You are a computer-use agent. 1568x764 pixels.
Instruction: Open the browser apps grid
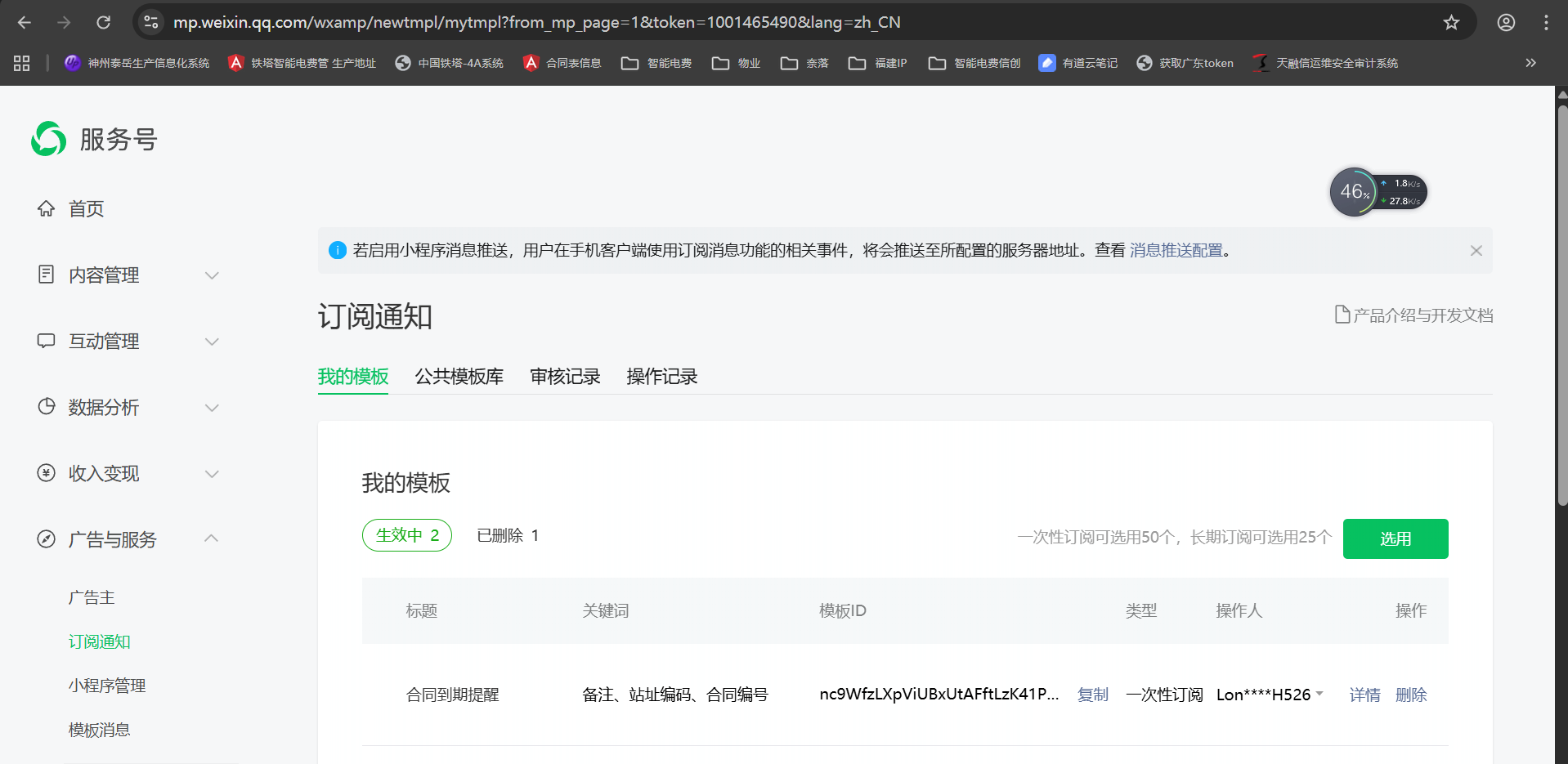[x=22, y=63]
